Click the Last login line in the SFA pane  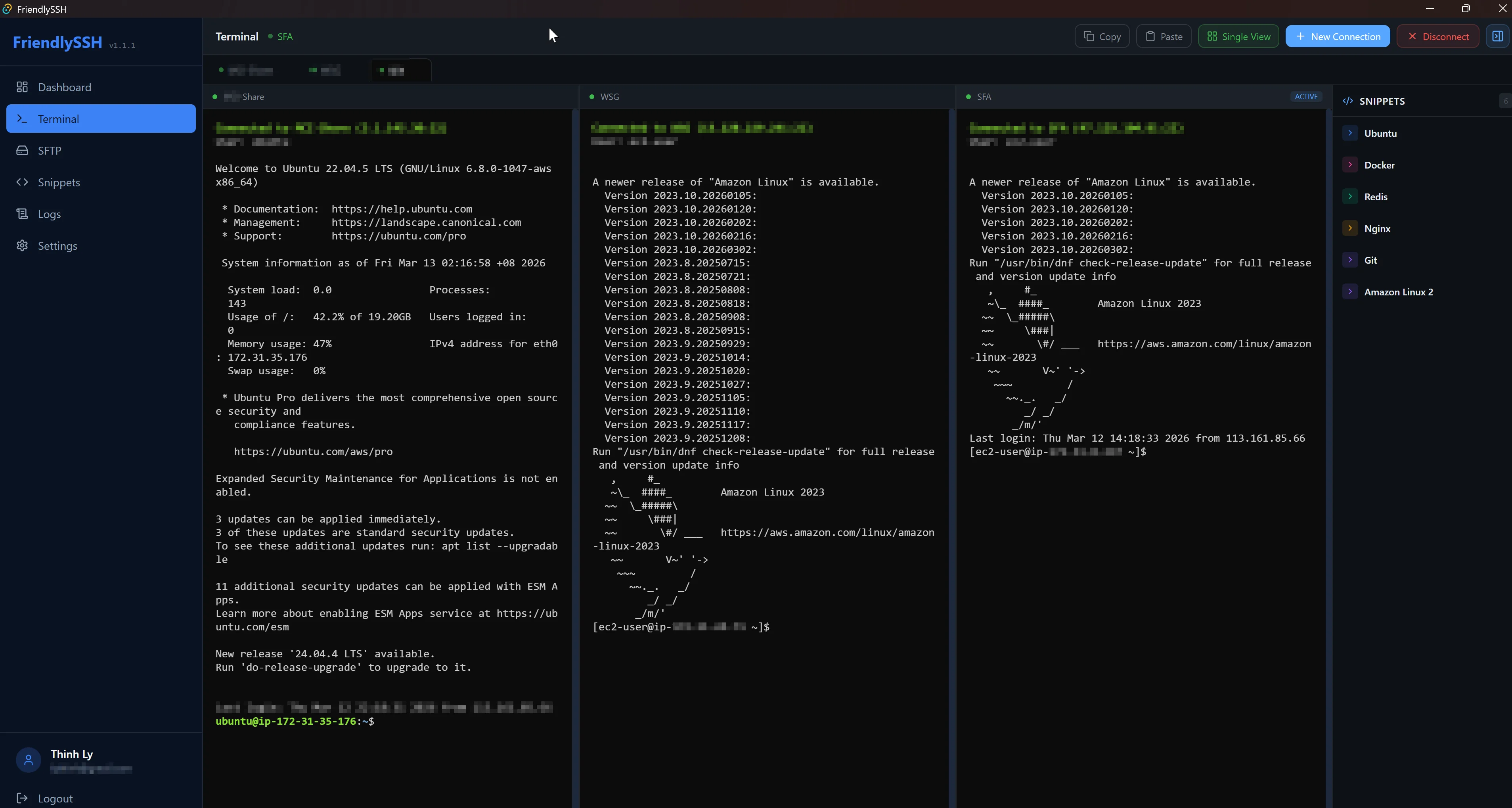[x=1137, y=438]
